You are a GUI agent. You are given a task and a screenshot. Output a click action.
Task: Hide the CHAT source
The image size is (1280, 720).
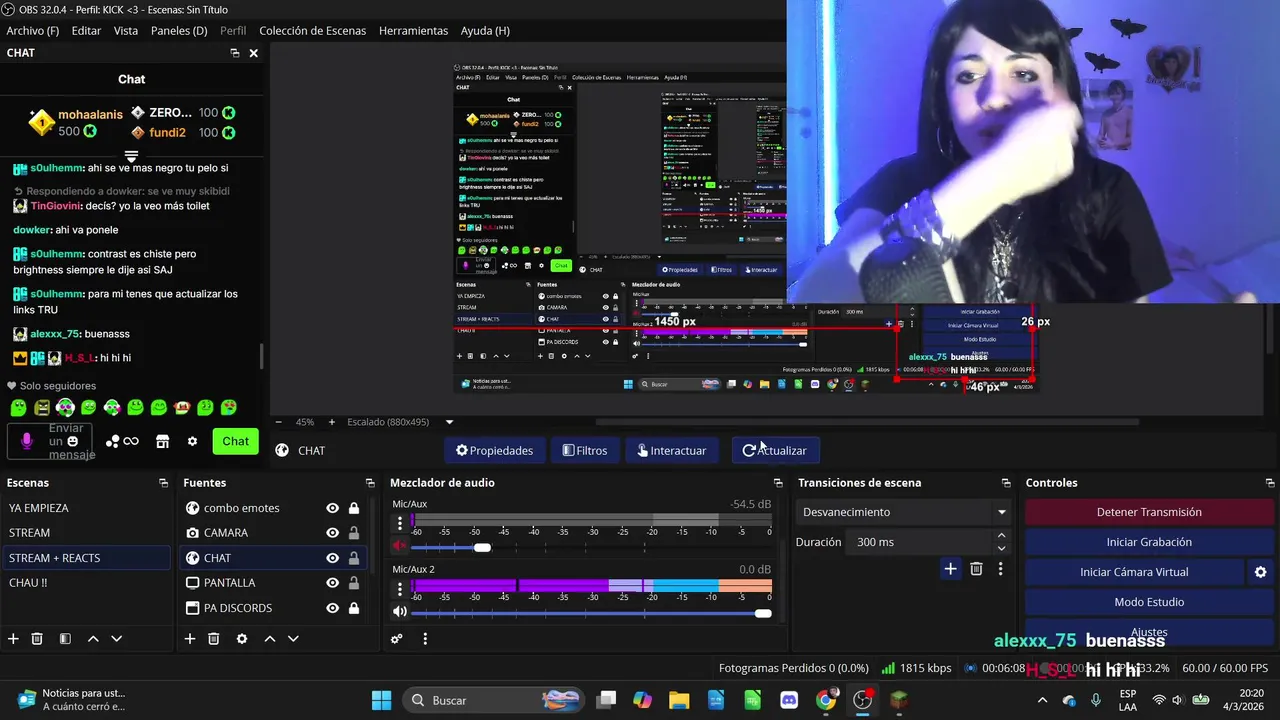332,558
